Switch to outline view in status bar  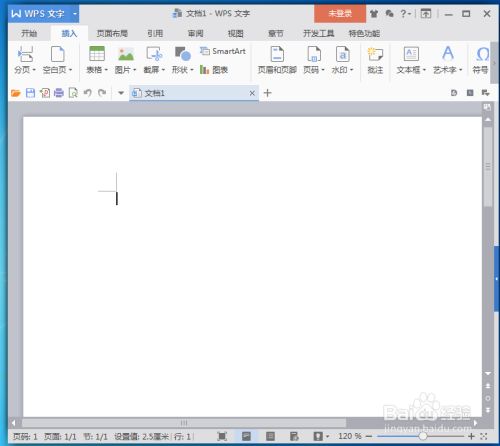(x=270, y=436)
